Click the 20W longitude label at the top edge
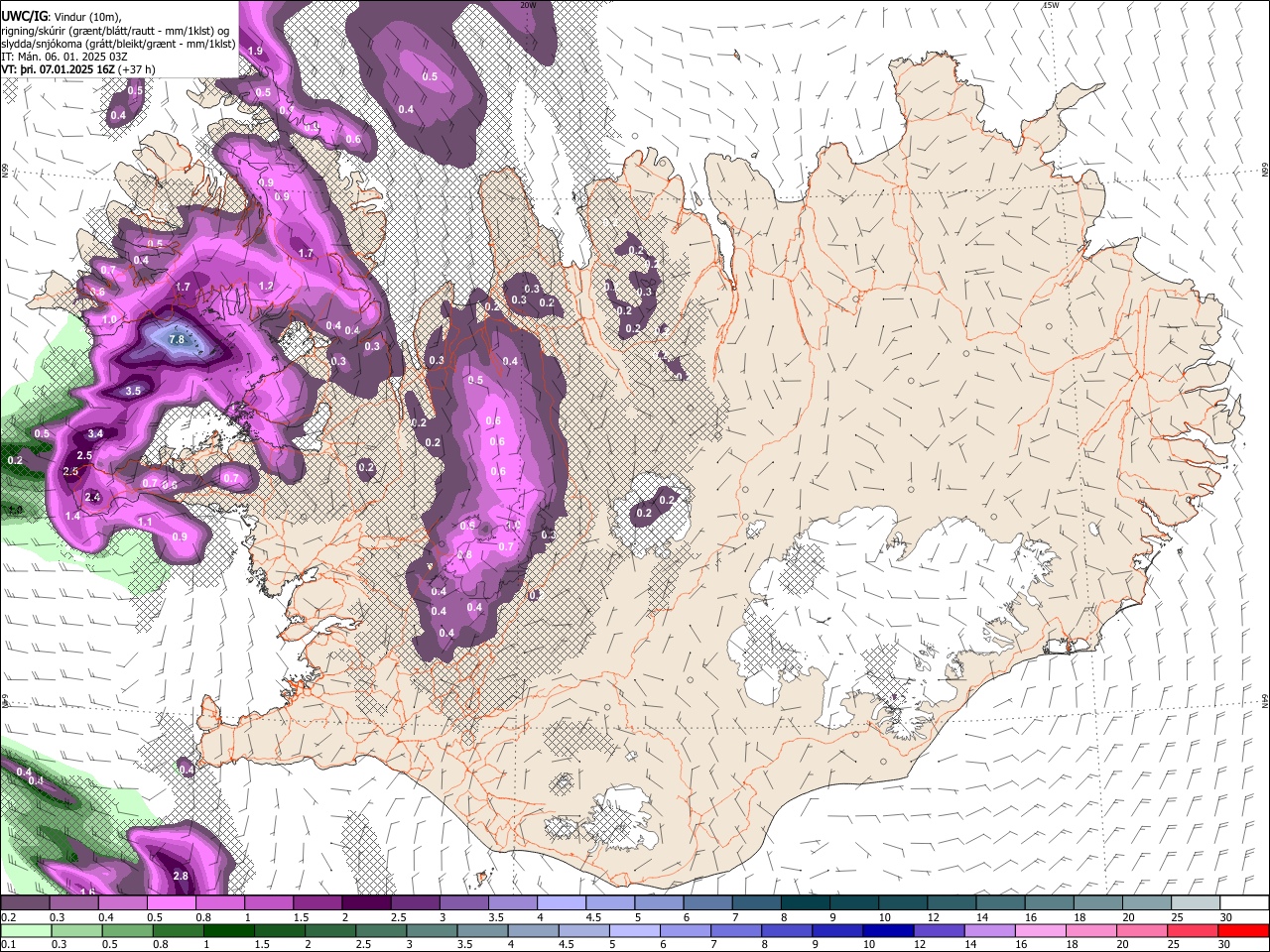This screenshot has height=952, width=1270. [529, 5]
